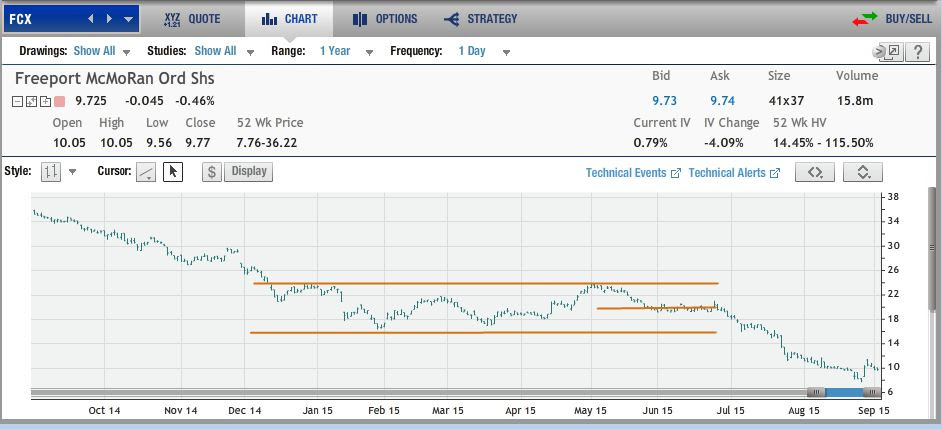Click the IV Change value -4.09%

coord(724,143)
